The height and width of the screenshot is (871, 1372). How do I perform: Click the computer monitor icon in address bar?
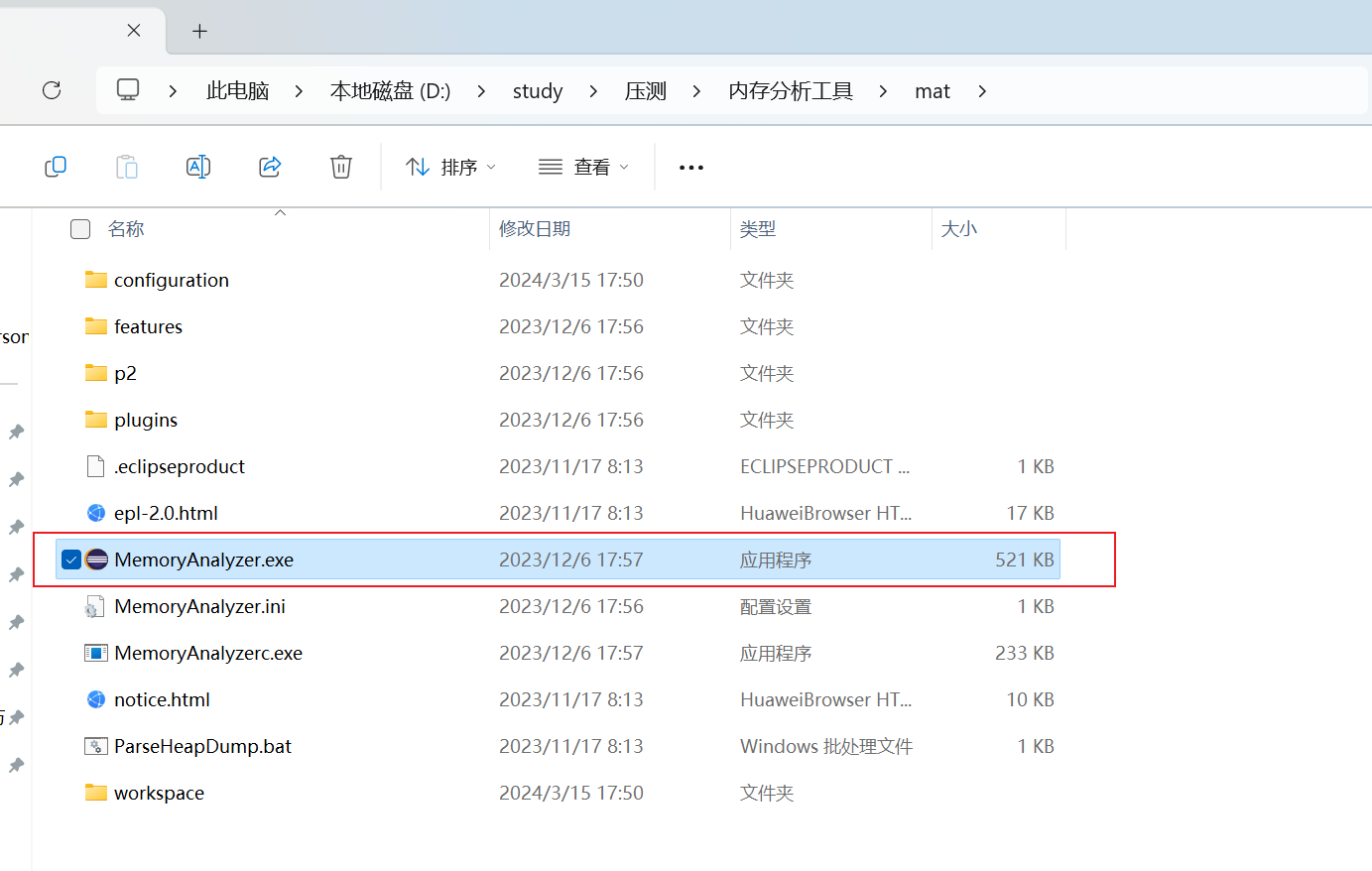128,90
